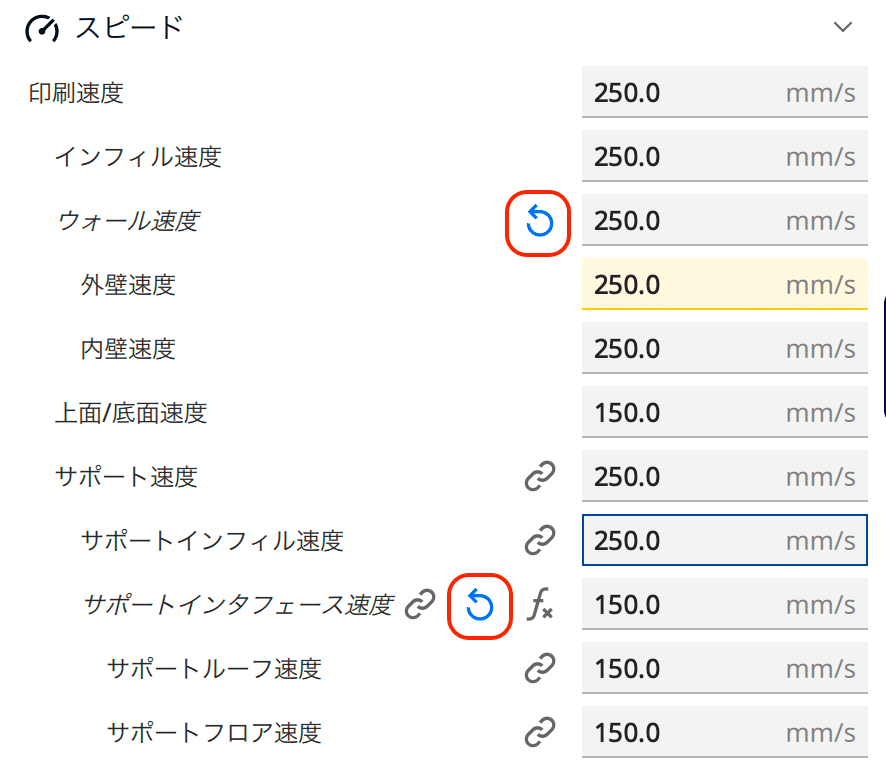Click the 内壁速度 value field
Image resolution: width=886 pixels, height=768 pixels.
click(724, 349)
